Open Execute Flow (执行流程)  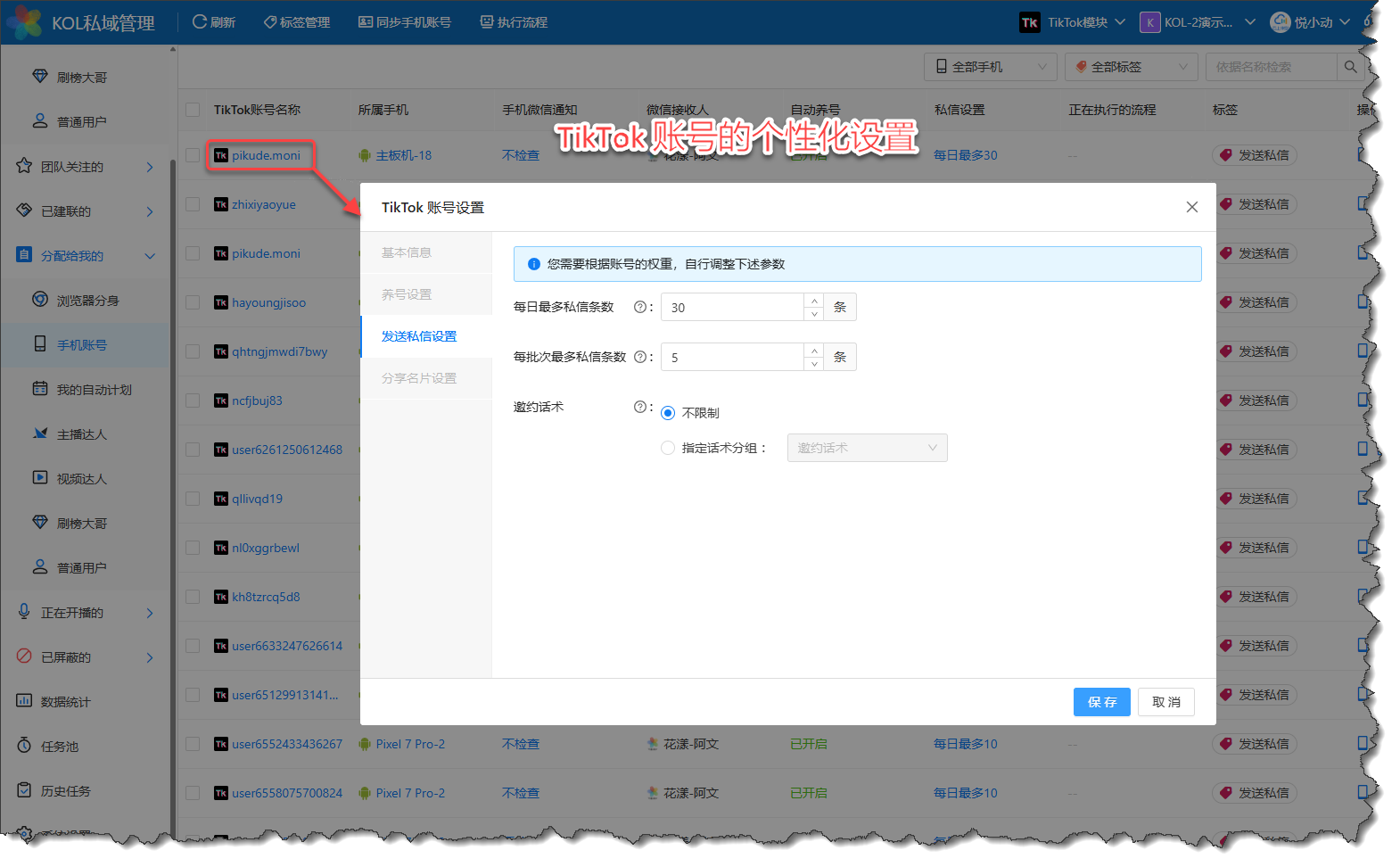(514, 22)
